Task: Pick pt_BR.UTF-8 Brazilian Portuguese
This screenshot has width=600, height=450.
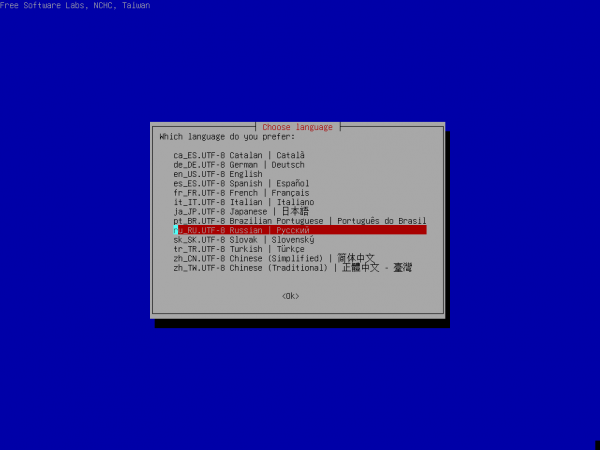Action: [x=299, y=221]
